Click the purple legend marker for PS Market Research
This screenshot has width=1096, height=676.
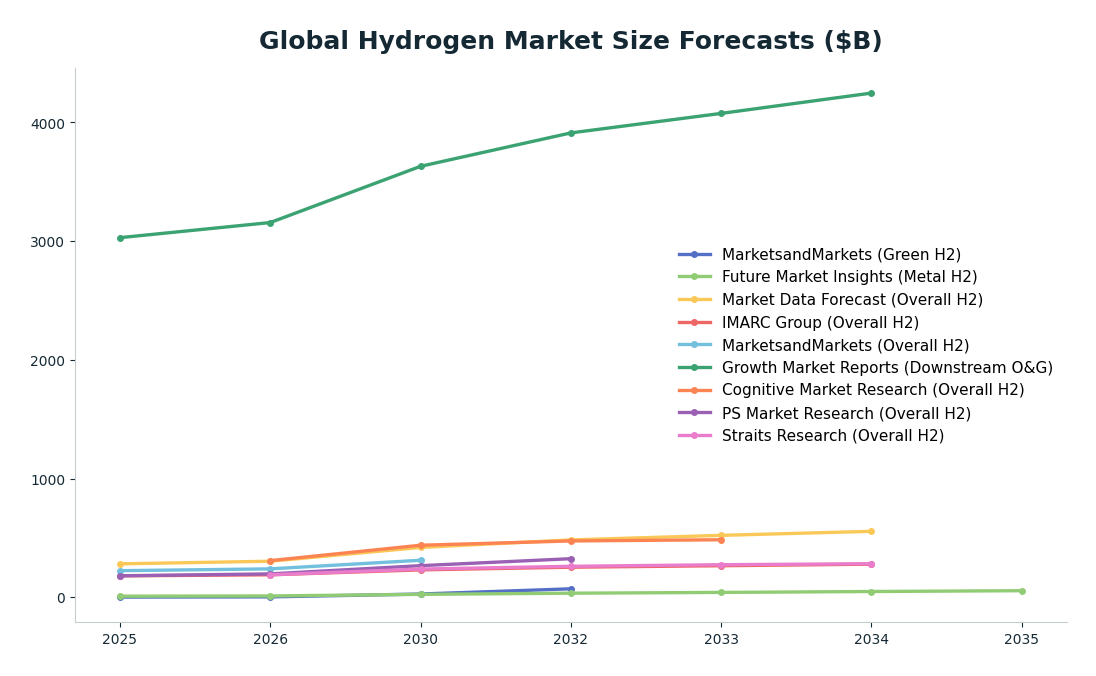coord(695,413)
